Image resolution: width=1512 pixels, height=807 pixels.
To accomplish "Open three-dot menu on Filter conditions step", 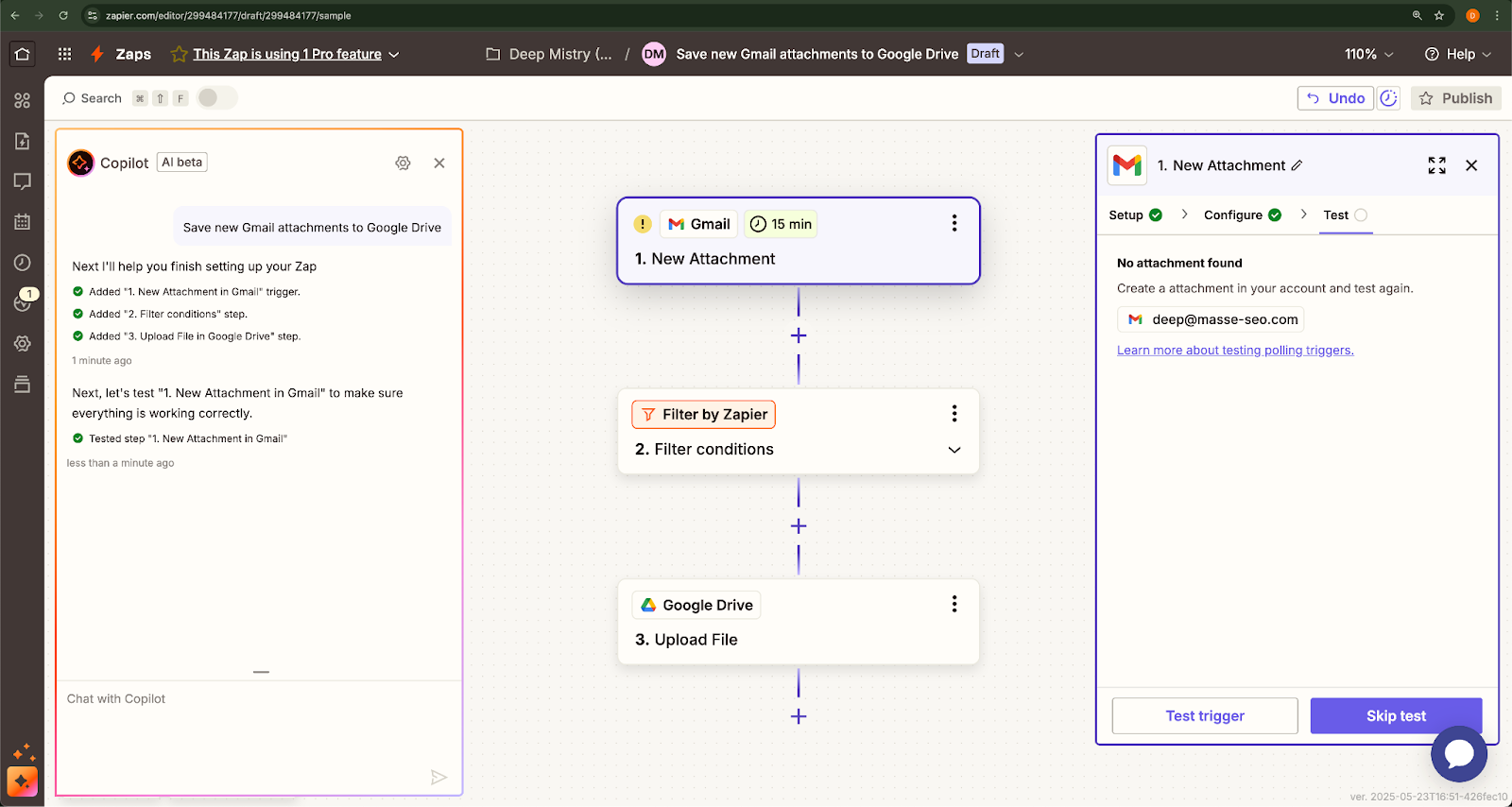I will (954, 414).
